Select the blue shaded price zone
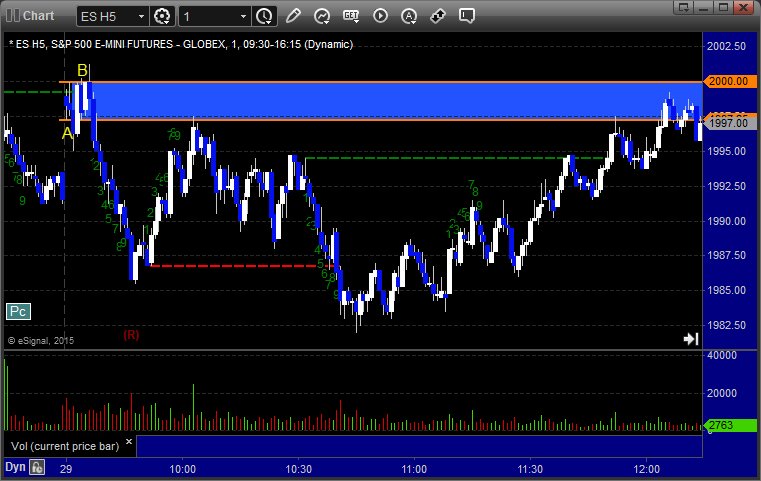The height and width of the screenshot is (481, 761). coord(388,100)
